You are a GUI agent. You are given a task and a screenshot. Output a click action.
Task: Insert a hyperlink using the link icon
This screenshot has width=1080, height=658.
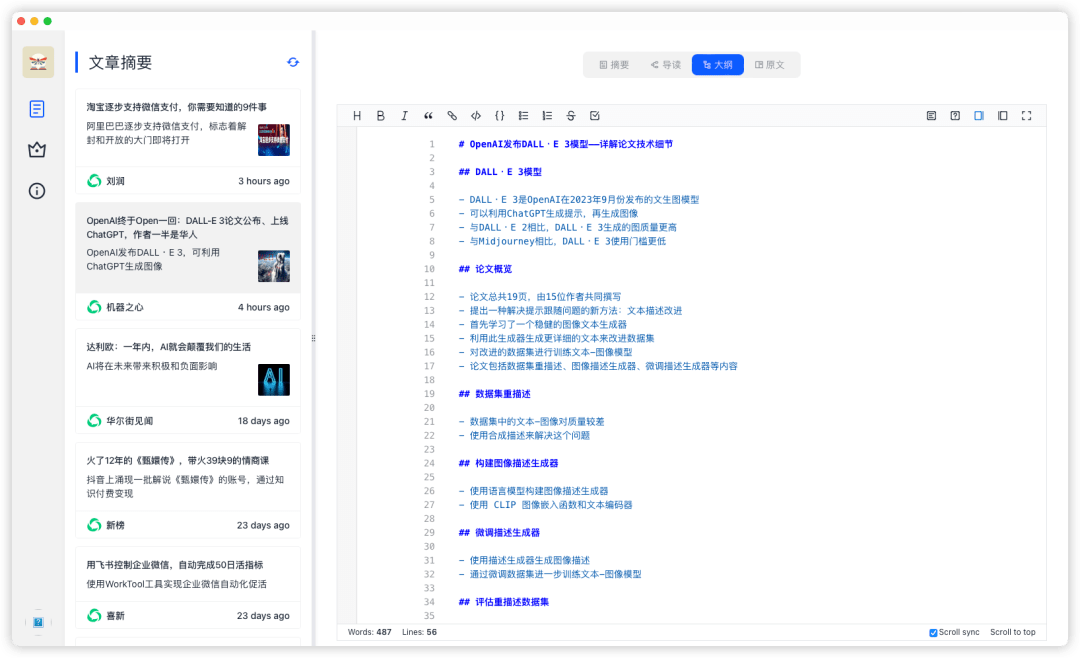[452, 116]
